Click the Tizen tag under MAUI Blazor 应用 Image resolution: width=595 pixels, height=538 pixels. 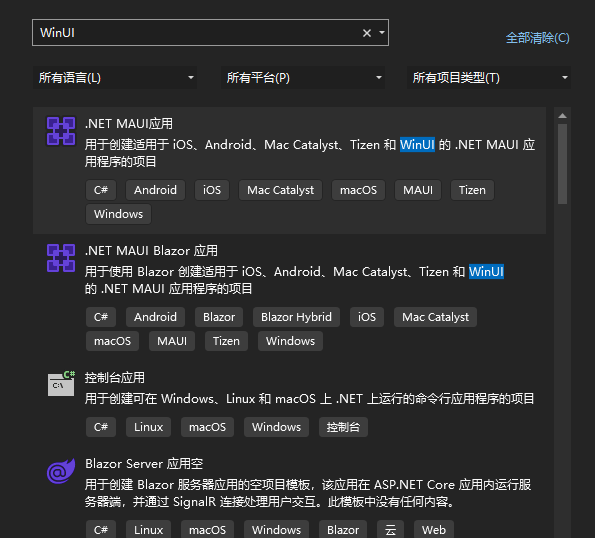click(226, 341)
